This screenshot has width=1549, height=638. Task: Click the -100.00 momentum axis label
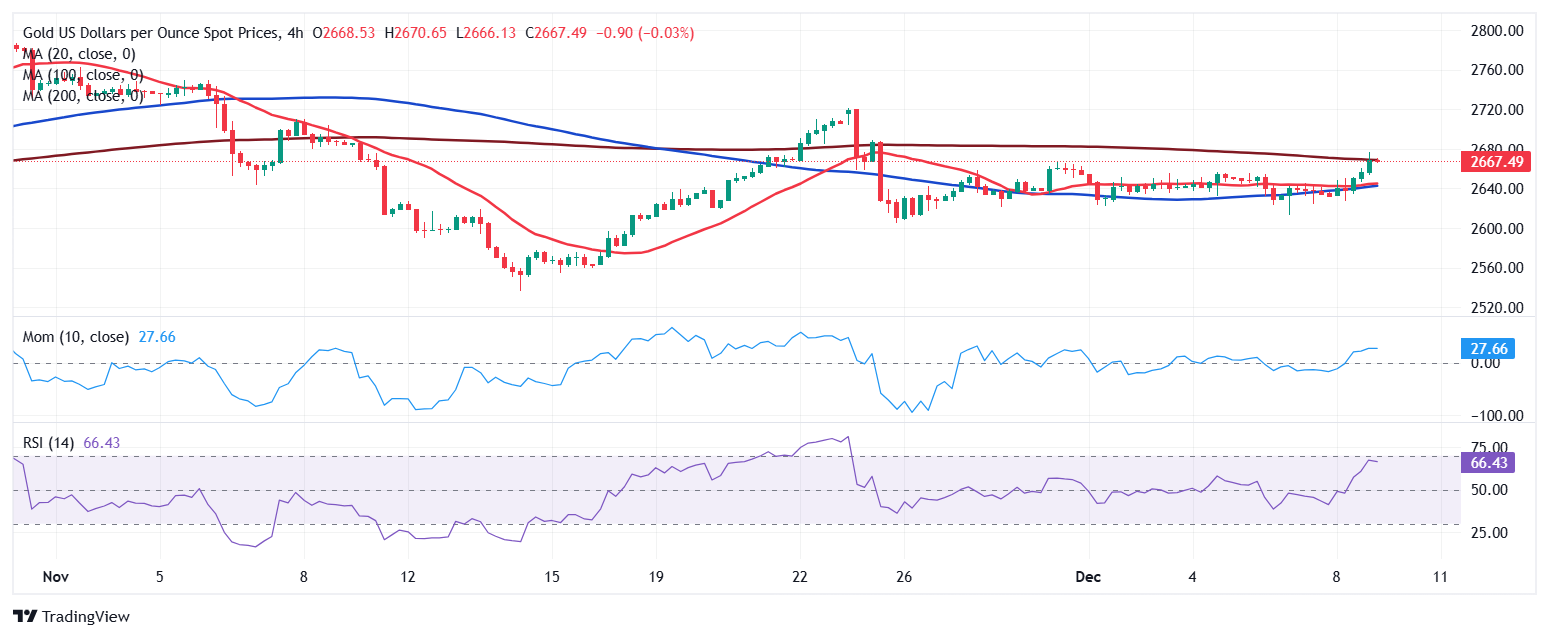(x=1497, y=416)
